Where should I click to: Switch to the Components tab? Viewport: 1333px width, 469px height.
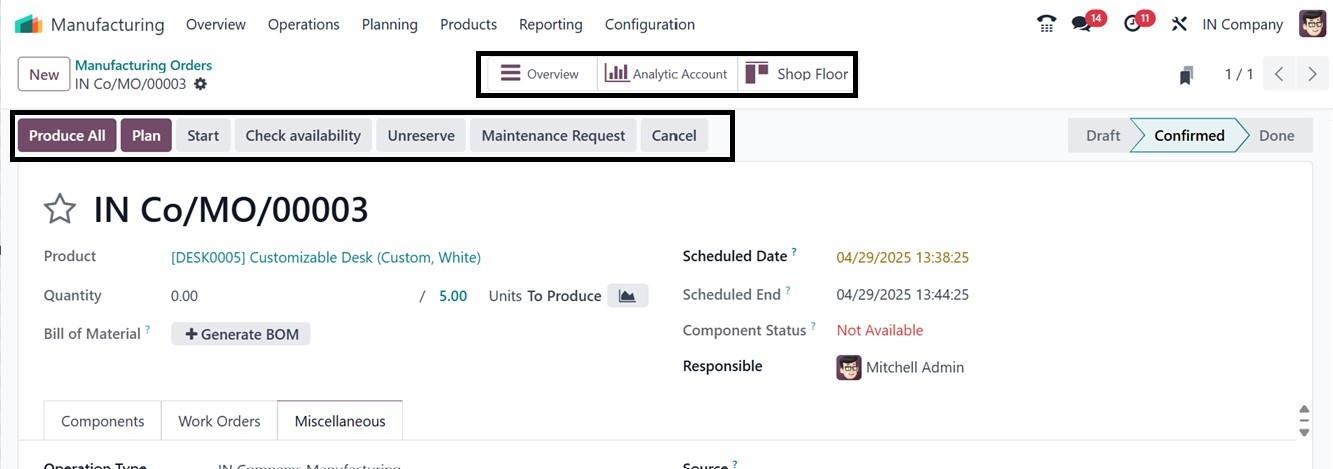[x=102, y=421]
